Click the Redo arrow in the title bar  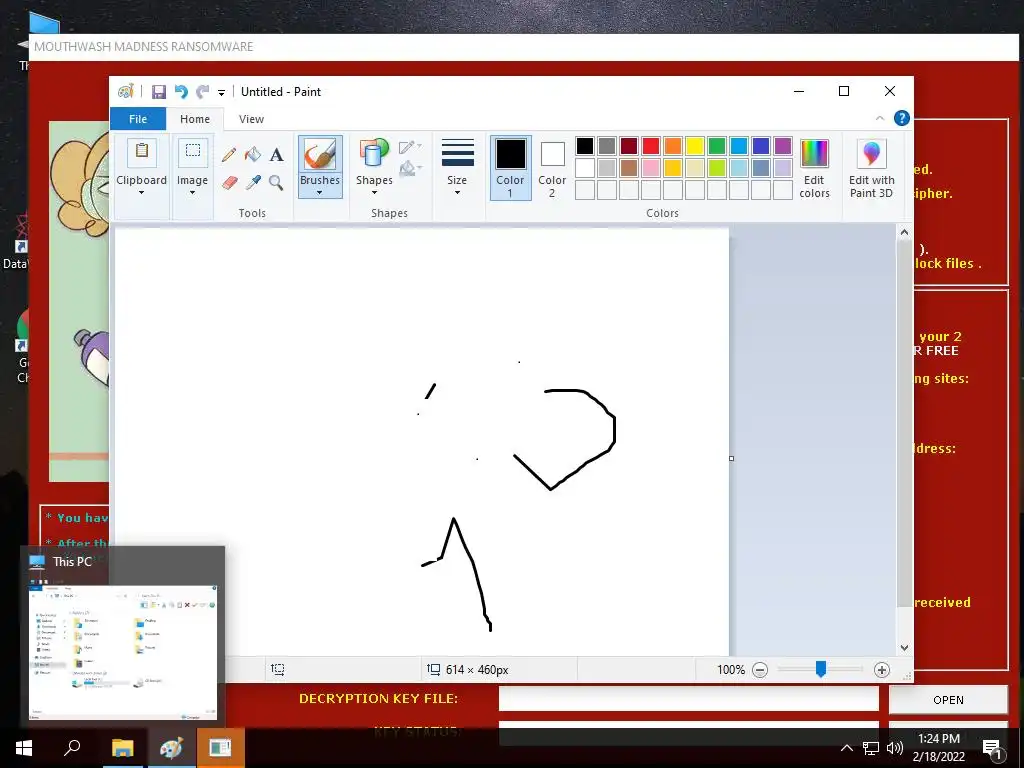click(203, 92)
